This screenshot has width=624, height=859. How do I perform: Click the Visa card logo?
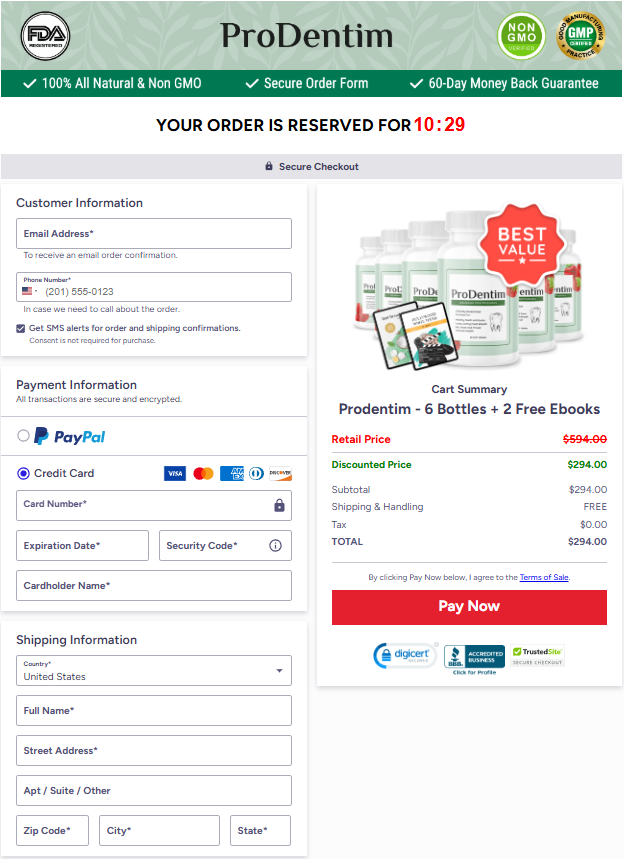pyautogui.click(x=175, y=473)
